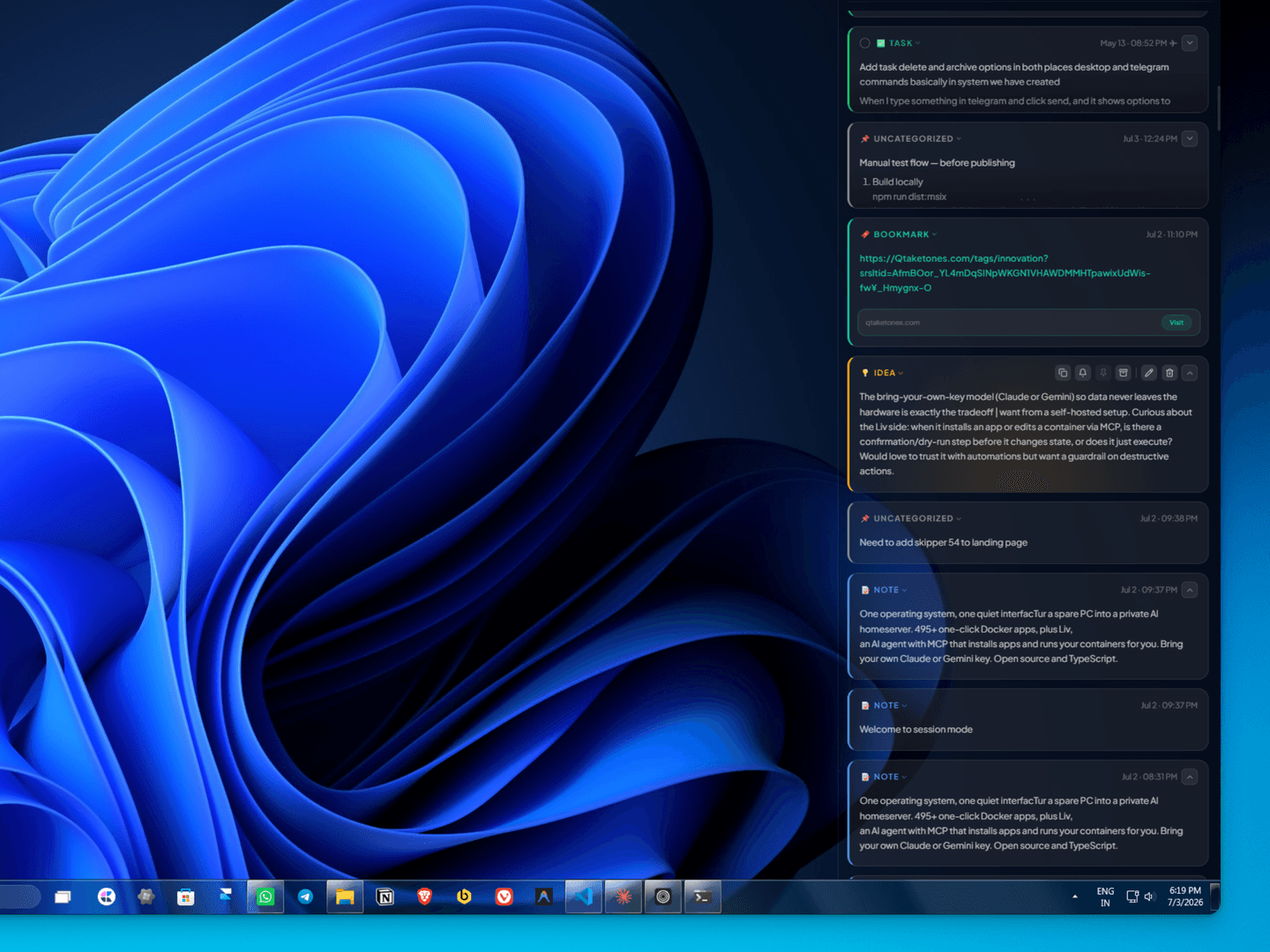Open WhatsApp from the taskbar
Image resolution: width=1270 pixels, height=952 pixels.
[265, 897]
